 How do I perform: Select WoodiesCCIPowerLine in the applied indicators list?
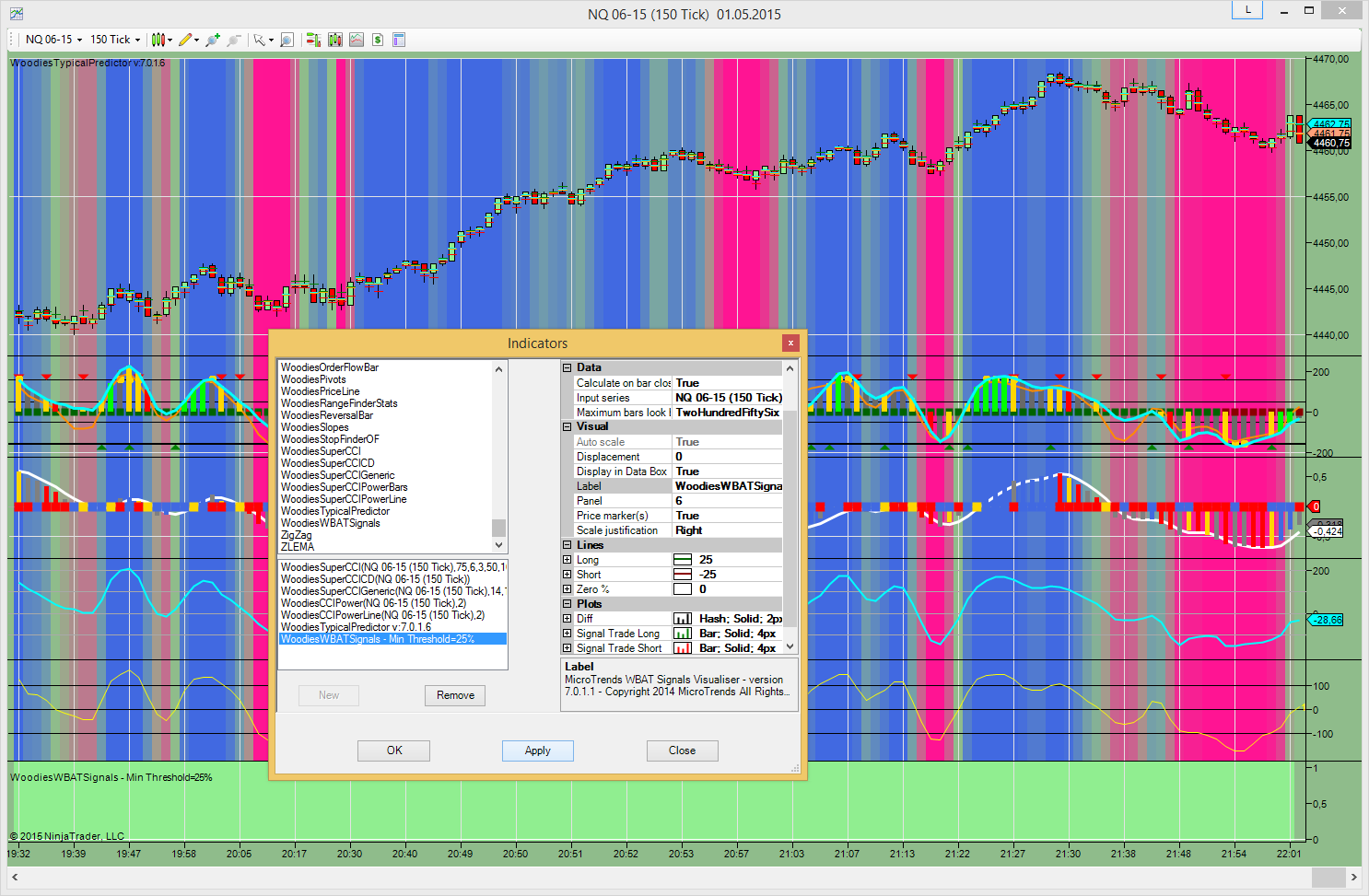(x=382, y=615)
